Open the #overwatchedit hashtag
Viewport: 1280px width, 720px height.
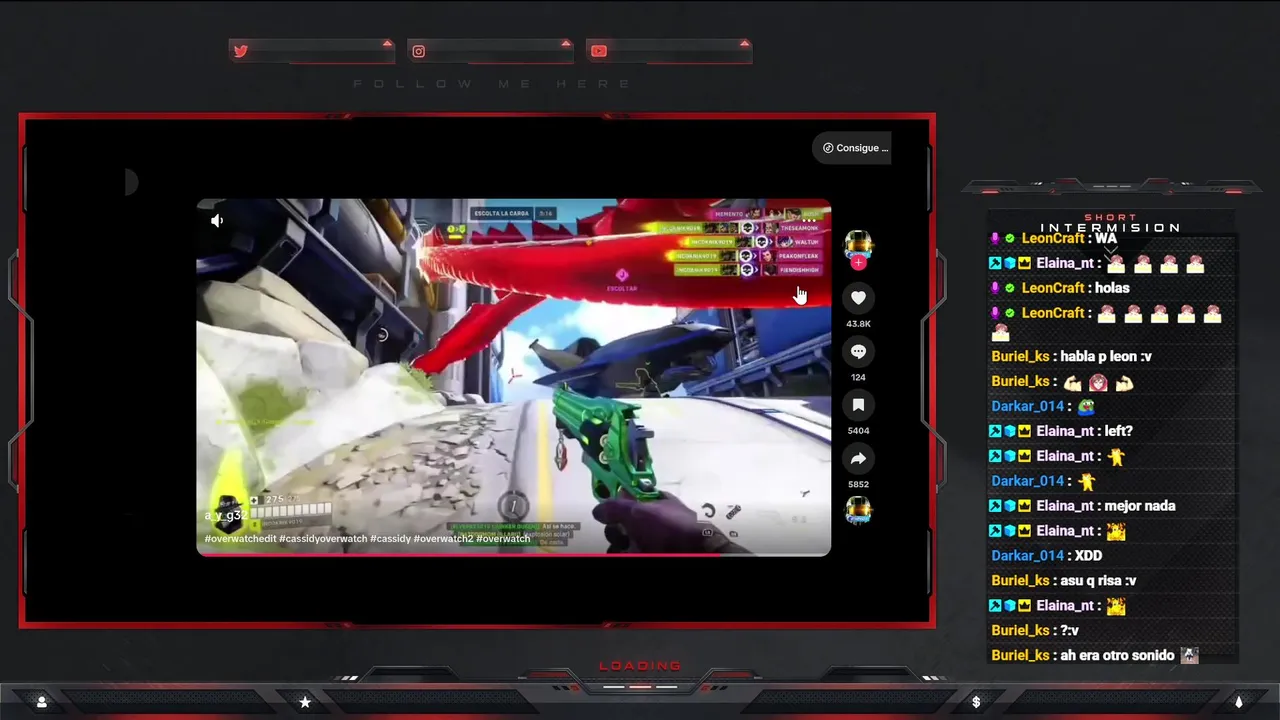click(240, 539)
